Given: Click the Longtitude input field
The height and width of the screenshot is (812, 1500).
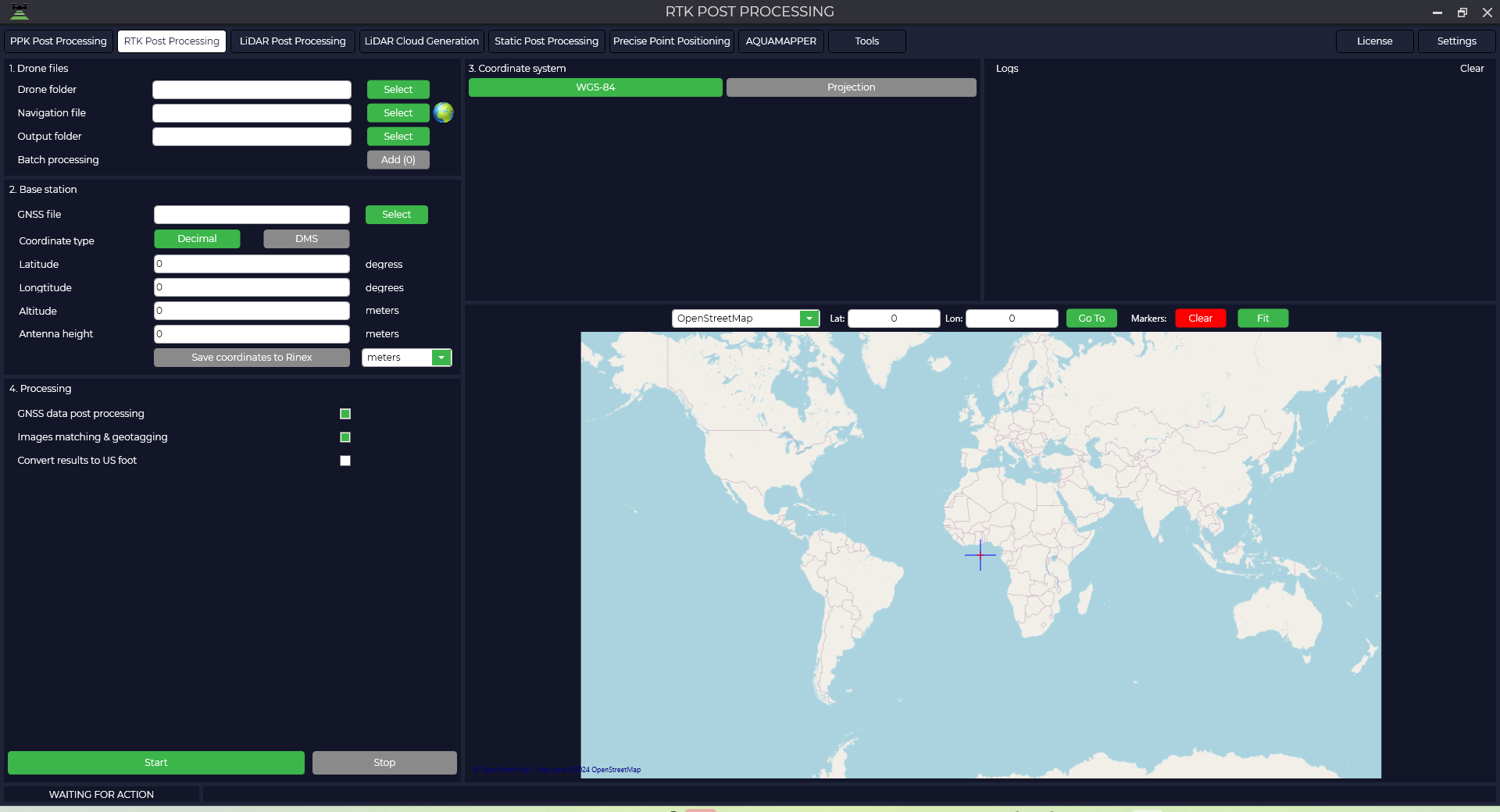Looking at the screenshot, I should [x=252, y=287].
